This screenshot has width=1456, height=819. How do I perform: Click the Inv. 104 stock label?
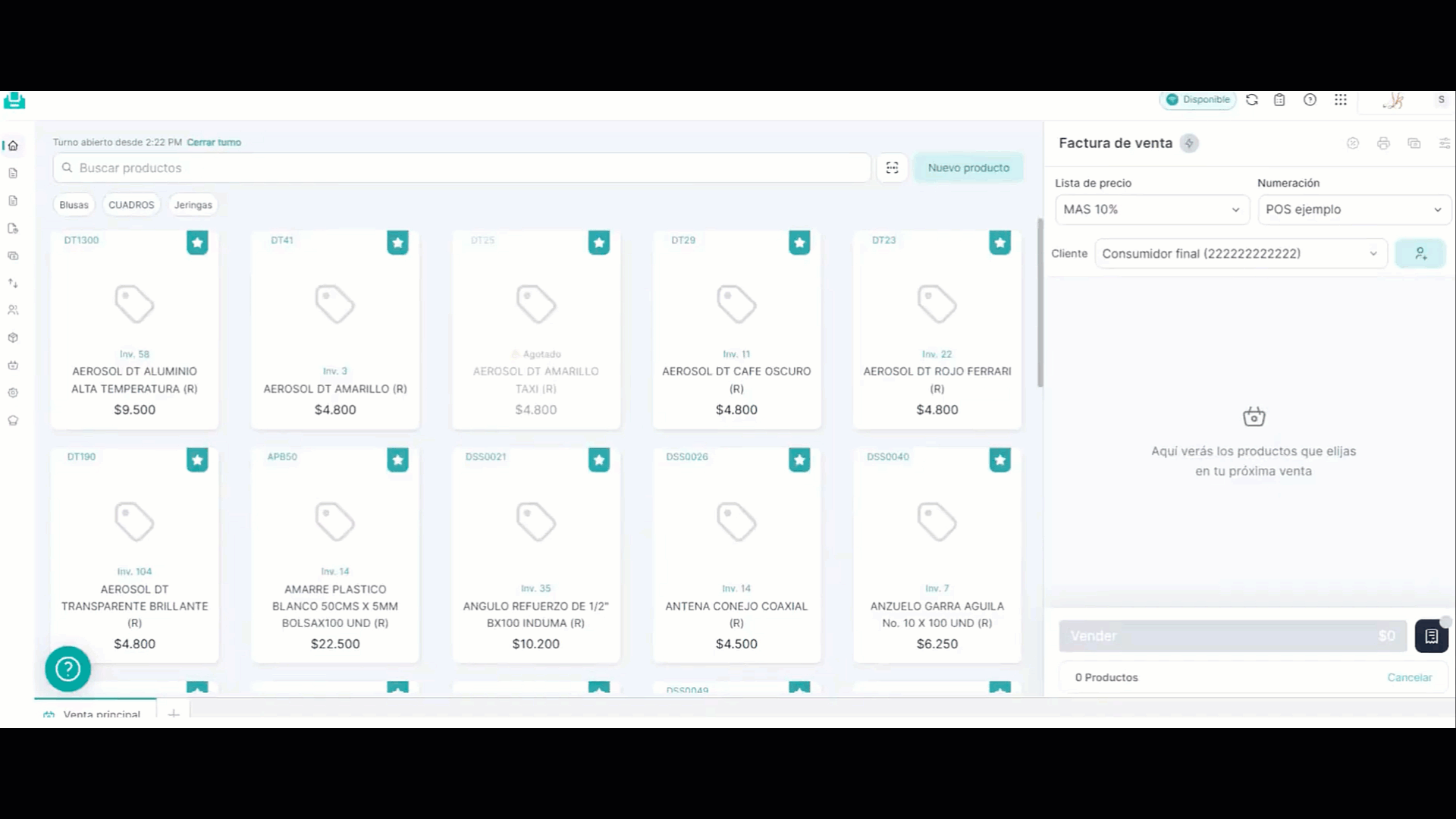134,572
